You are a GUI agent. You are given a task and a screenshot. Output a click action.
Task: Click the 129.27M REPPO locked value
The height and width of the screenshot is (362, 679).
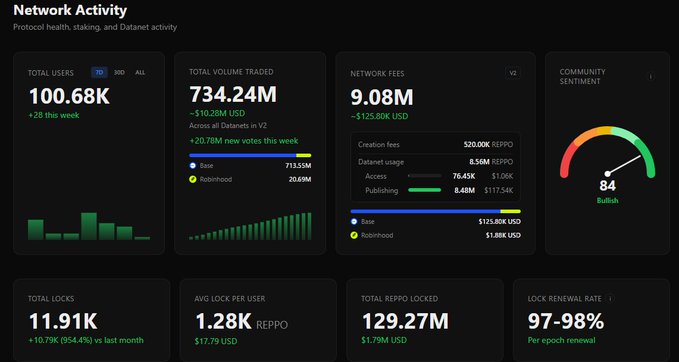coord(405,322)
